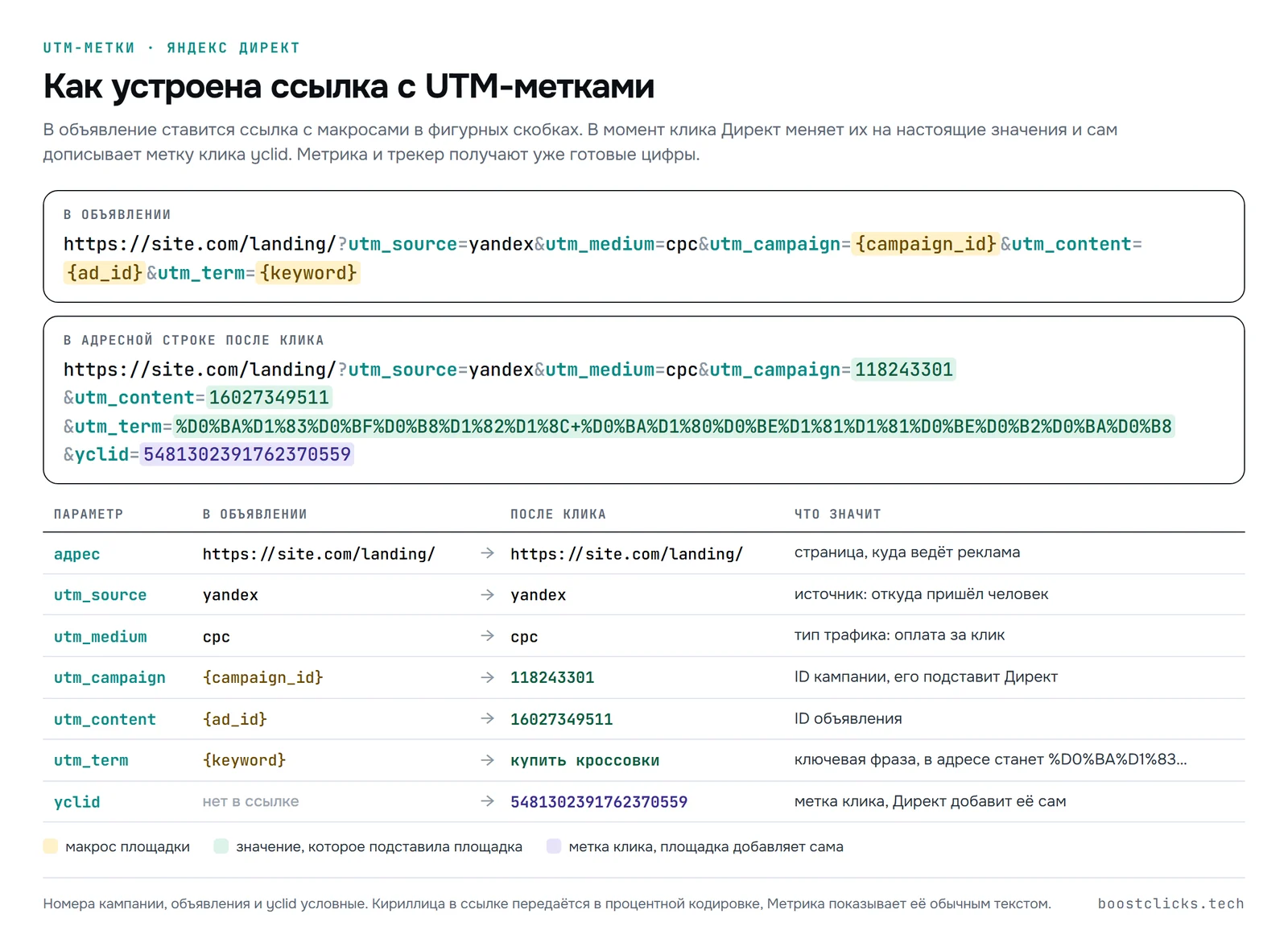The image size is (1288, 947).
Task: Select the purple yclid number in the URL box
Action: 247,454
